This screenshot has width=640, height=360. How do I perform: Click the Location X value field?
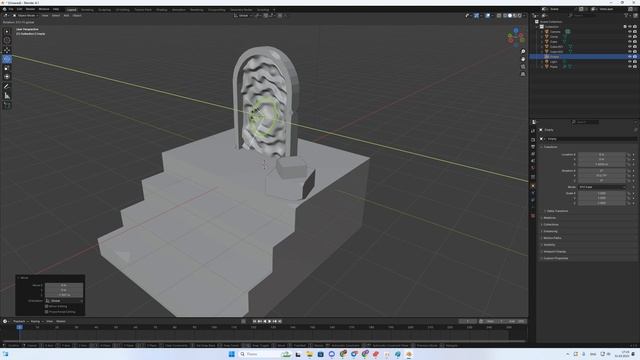pyautogui.click(x=602, y=155)
